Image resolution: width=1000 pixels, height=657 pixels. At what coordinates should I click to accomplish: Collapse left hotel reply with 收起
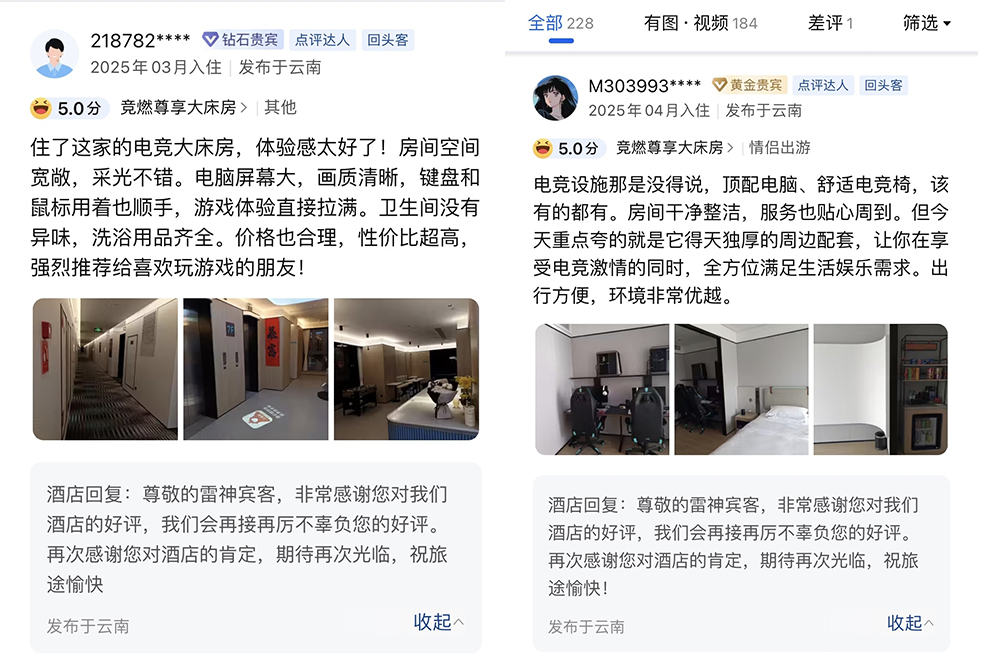tap(439, 622)
